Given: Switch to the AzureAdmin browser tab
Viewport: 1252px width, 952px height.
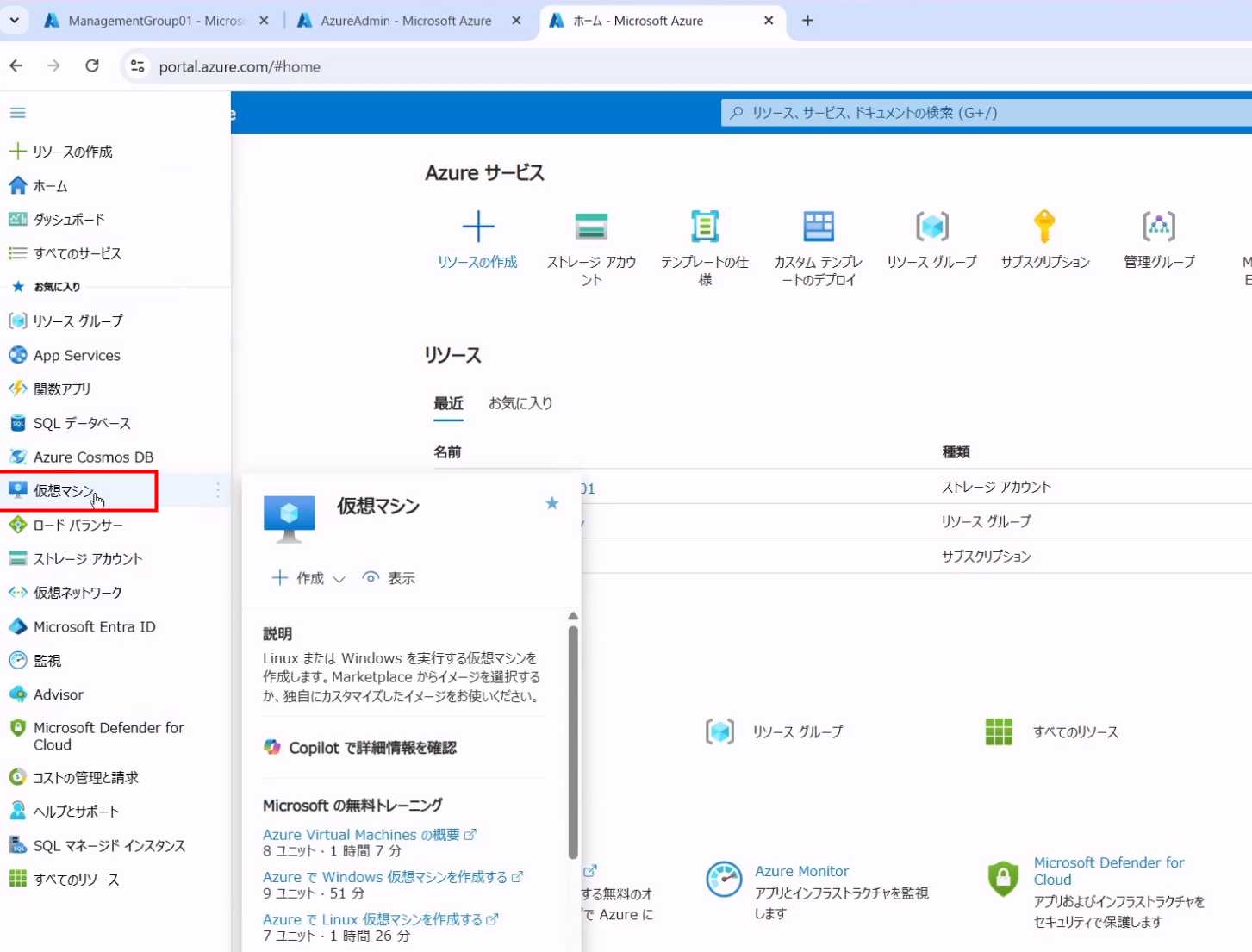Looking at the screenshot, I should pos(405,21).
